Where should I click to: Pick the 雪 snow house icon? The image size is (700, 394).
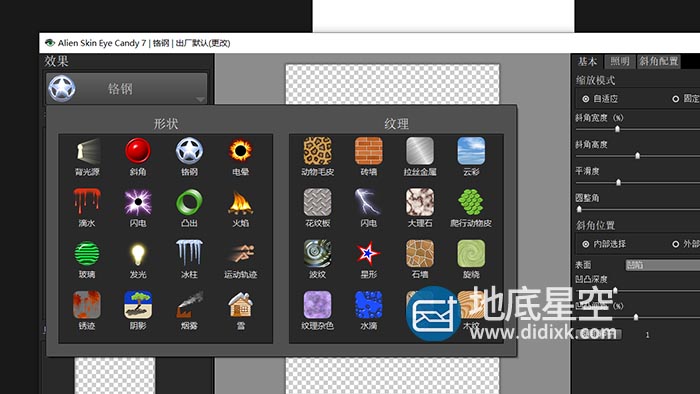(241, 305)
